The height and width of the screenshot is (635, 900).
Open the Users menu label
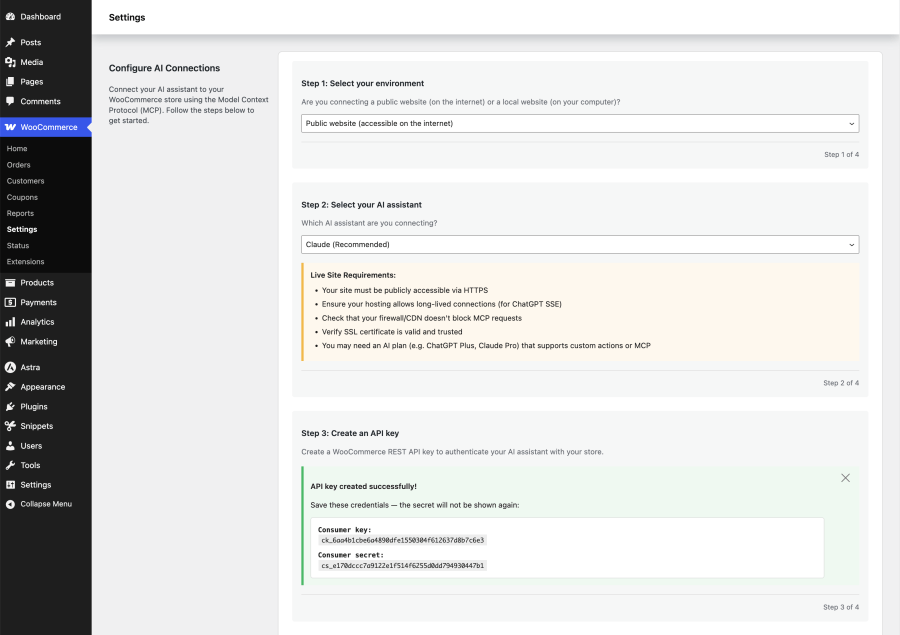tap(31, 446)
